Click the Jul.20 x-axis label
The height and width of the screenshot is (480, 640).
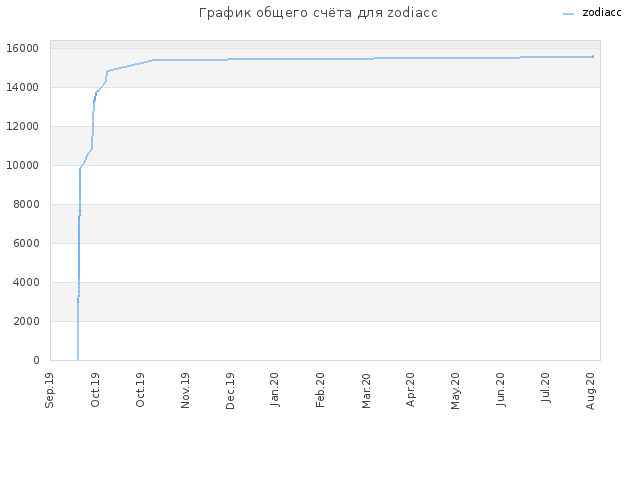(x=546, y=388)
